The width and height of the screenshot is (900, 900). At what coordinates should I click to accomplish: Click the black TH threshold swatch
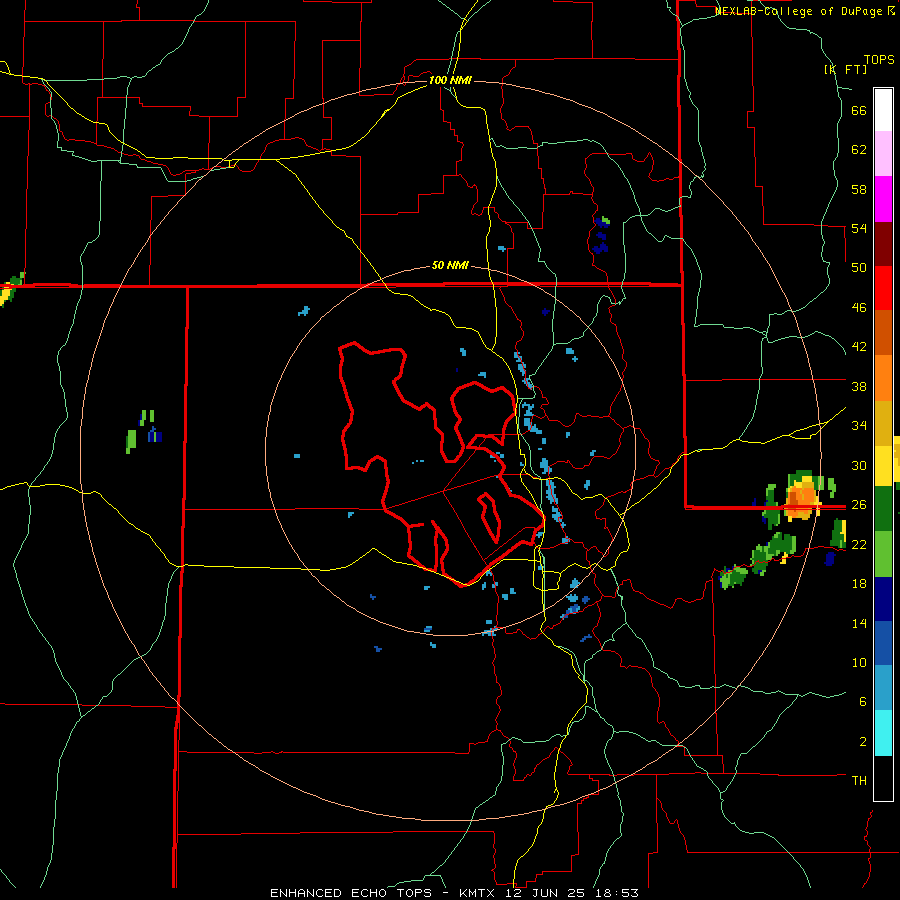tap(883, 778)
